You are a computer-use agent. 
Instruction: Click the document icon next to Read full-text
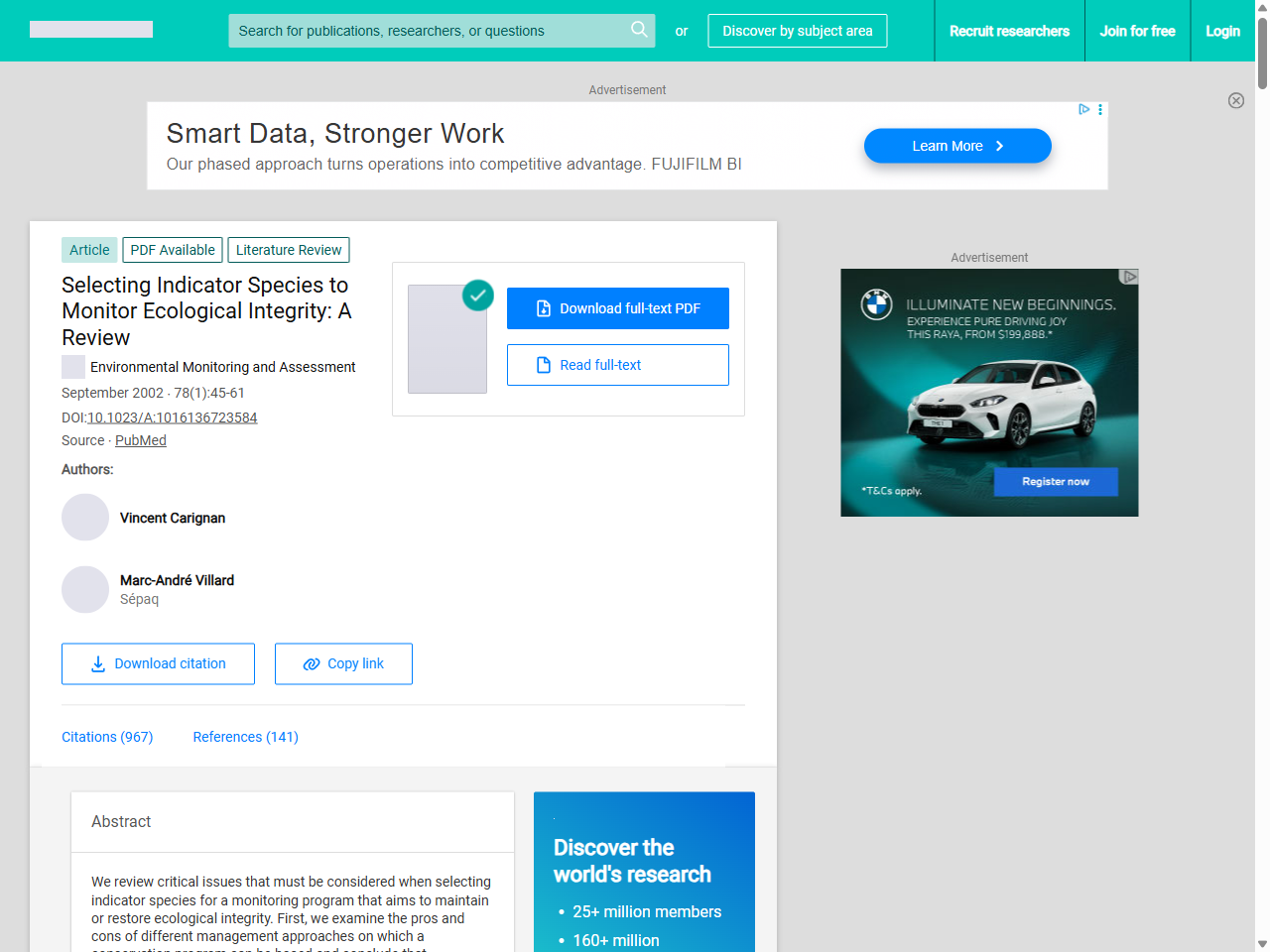(544, 365)
